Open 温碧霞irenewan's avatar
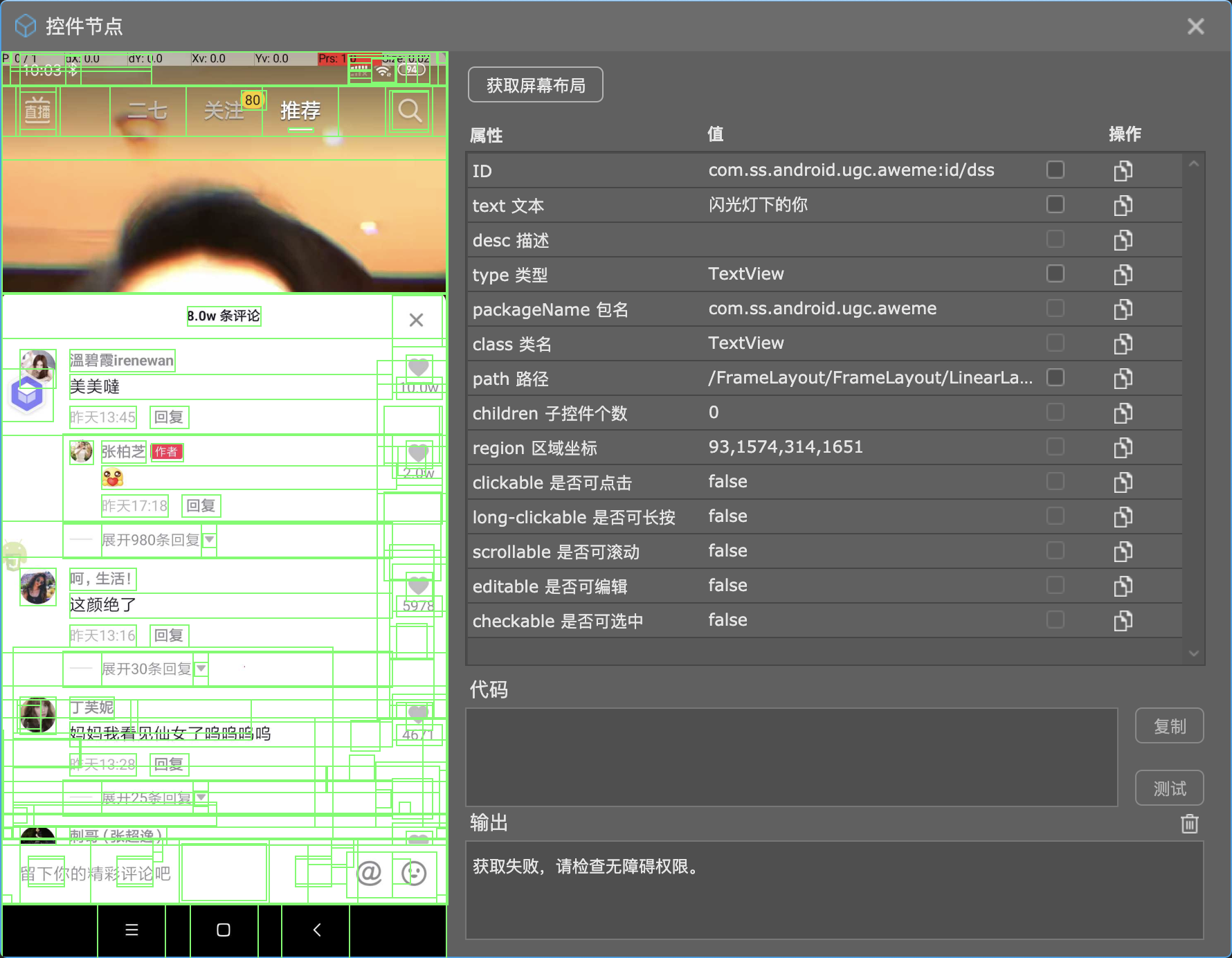The image size is (1232, 958). click(x=38, y=368)
